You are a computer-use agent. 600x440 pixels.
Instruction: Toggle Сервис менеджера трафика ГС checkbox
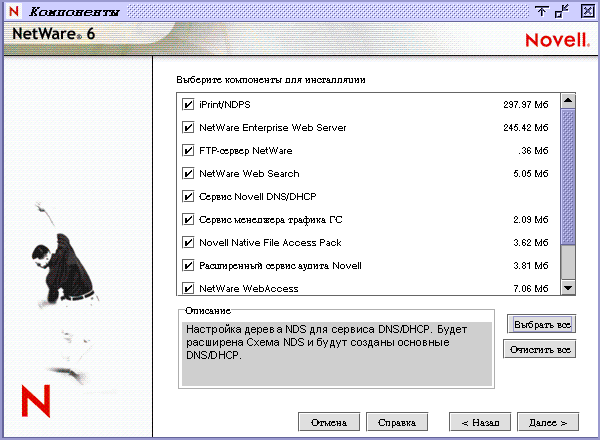pos(188,220)
